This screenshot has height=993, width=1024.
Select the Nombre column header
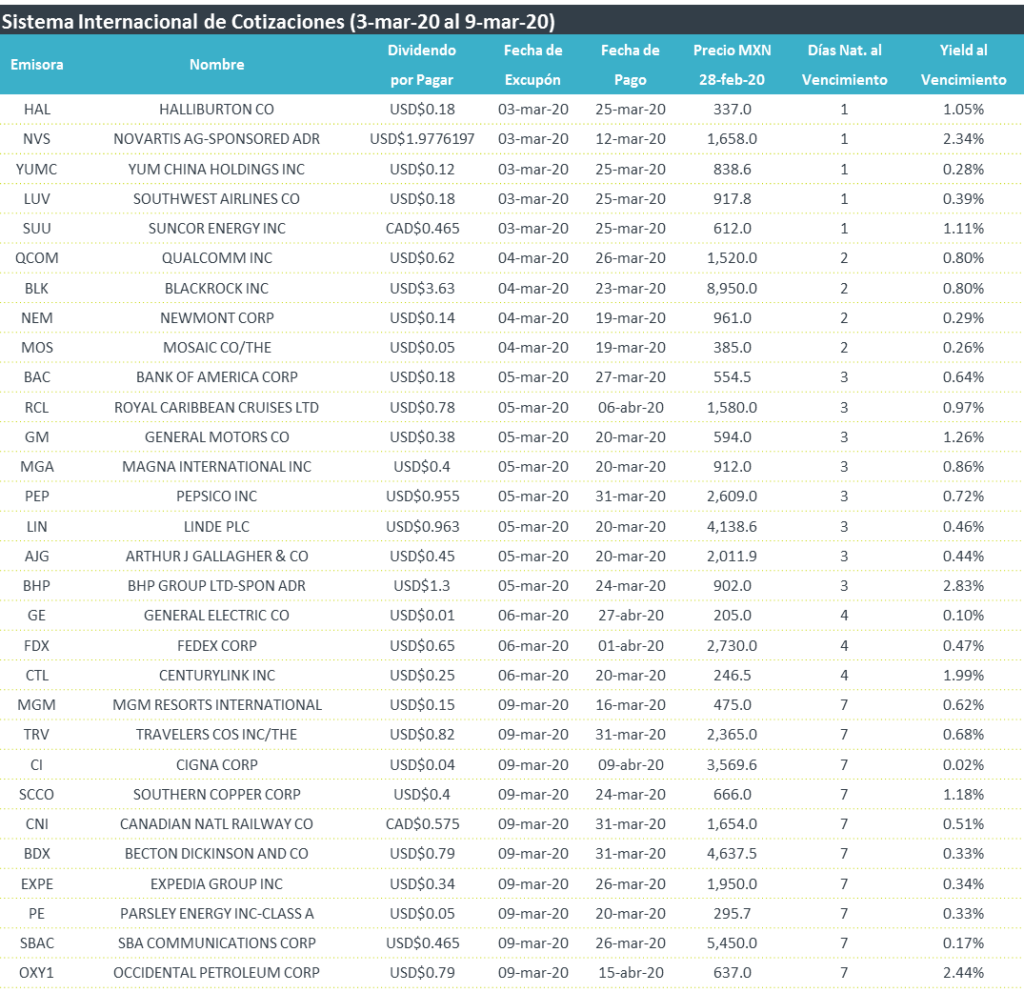pos(217,65)
